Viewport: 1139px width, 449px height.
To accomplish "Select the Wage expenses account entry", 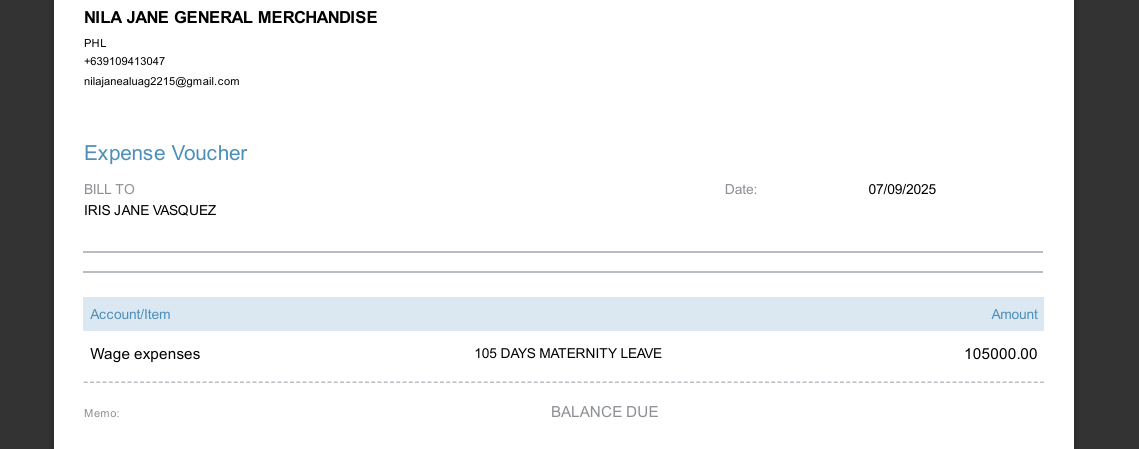I will click(x=145, y=354).
